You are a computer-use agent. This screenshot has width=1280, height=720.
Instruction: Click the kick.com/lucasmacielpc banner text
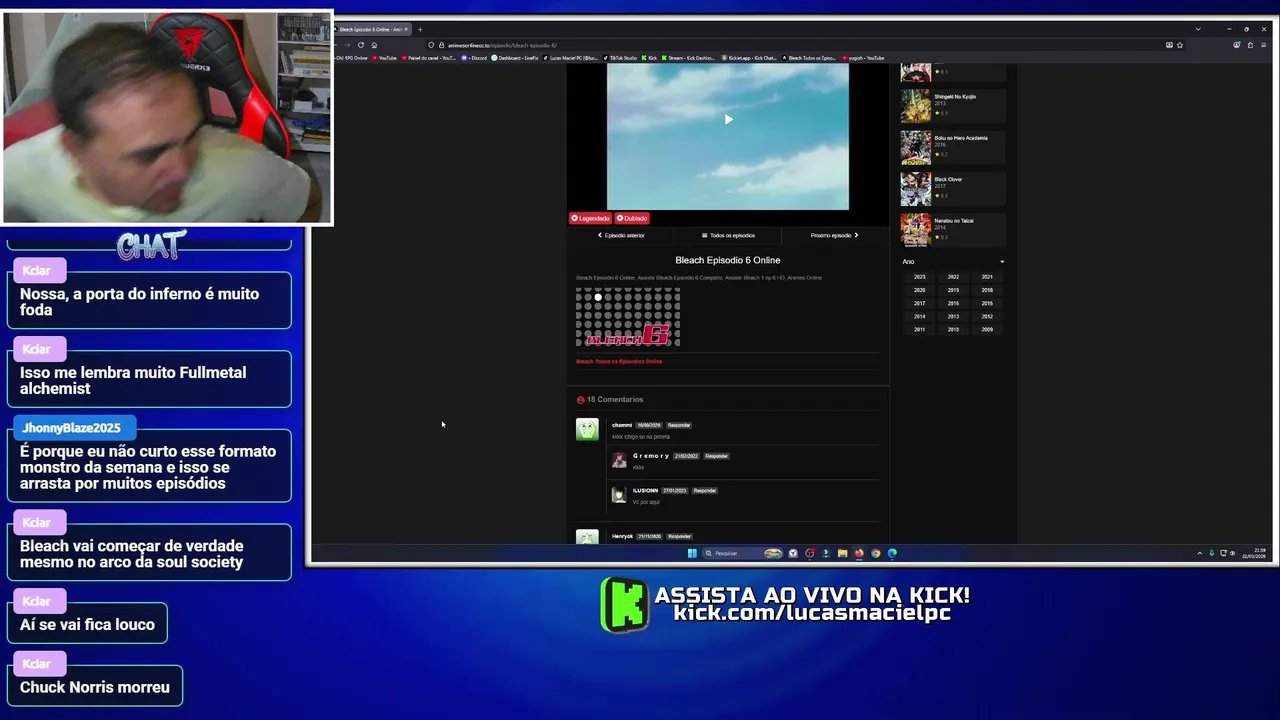pyautogui.click(x=812, y=613)
